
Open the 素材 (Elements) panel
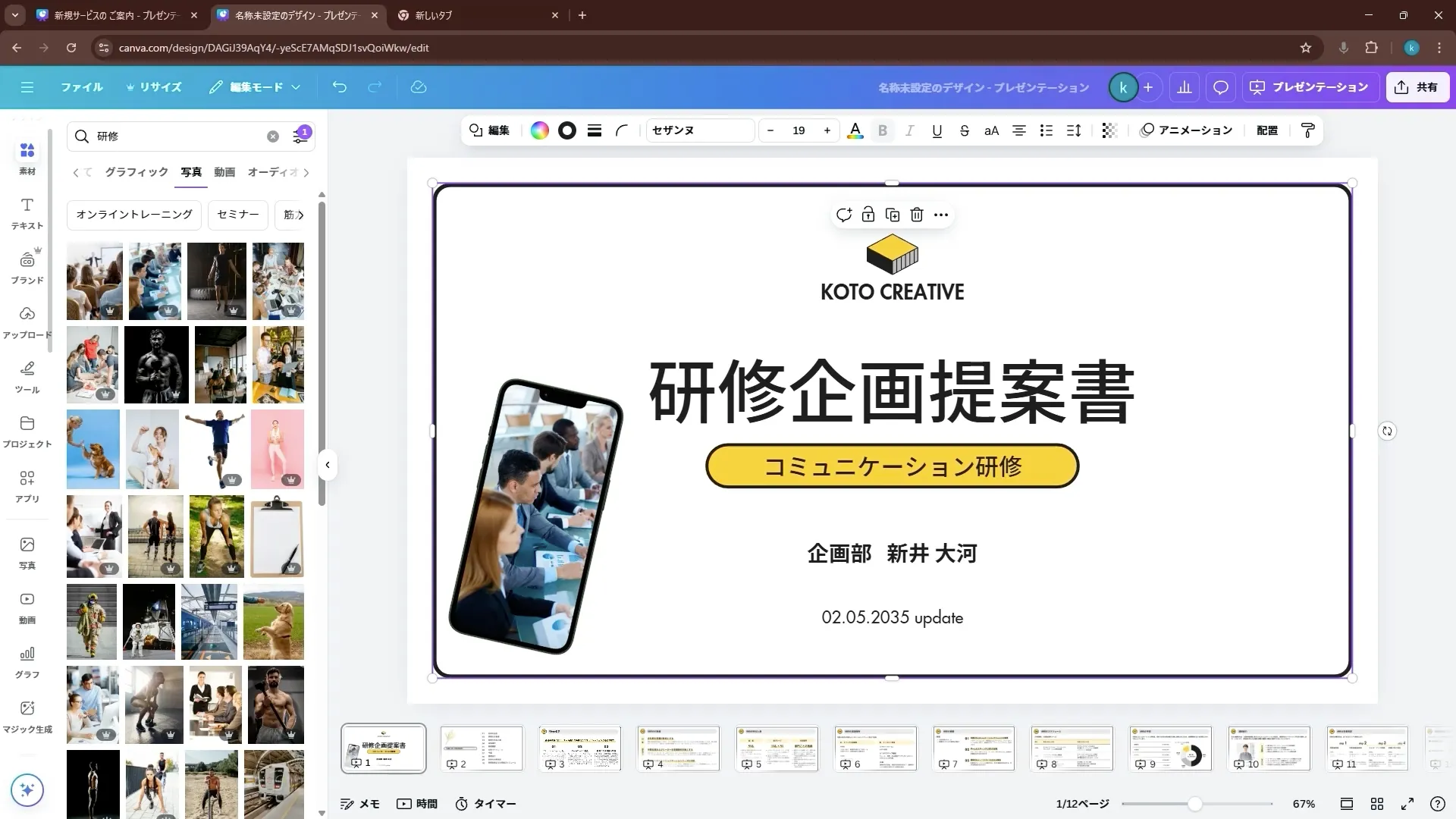click(x=27, y=158)
